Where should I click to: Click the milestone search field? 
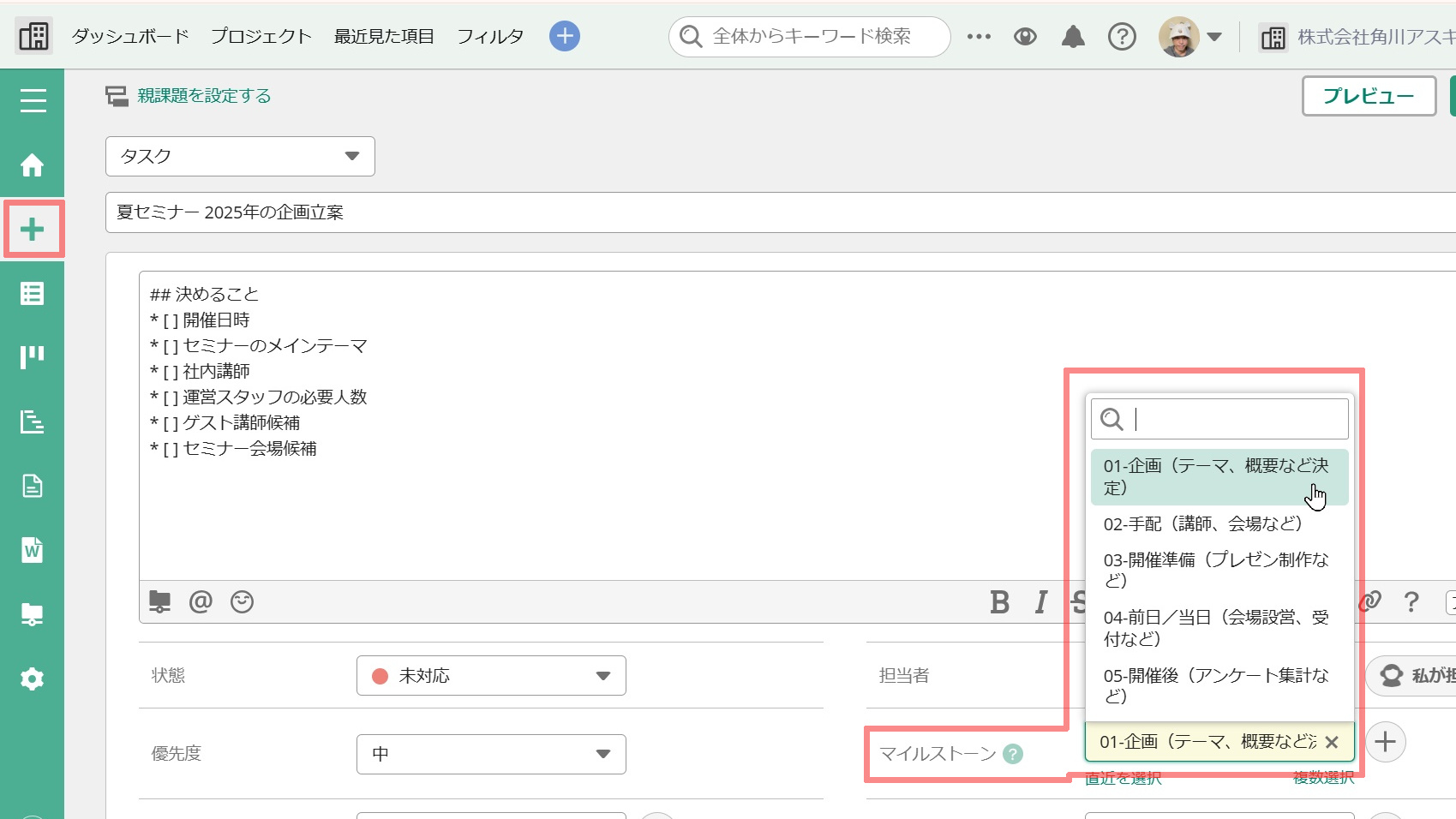pos(1219,419)
